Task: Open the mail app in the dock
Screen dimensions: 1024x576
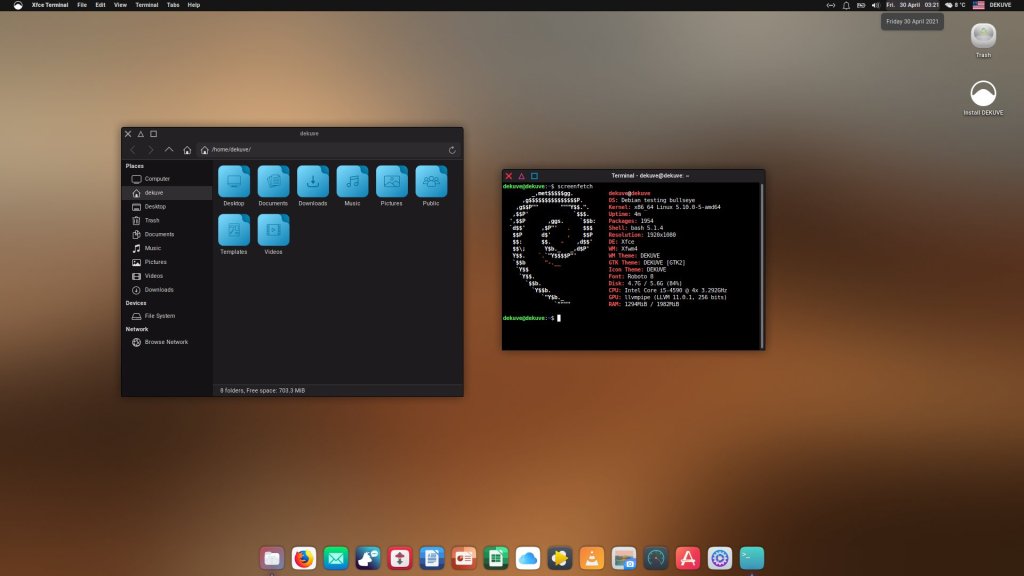Action: pos(336,558)
